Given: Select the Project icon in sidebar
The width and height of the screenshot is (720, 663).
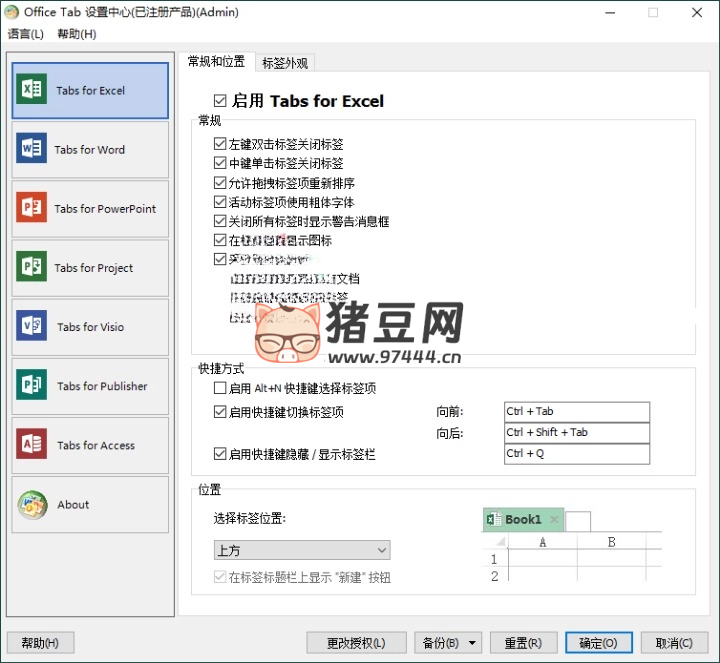Looking at the screenshot, I should coord(31,266).
